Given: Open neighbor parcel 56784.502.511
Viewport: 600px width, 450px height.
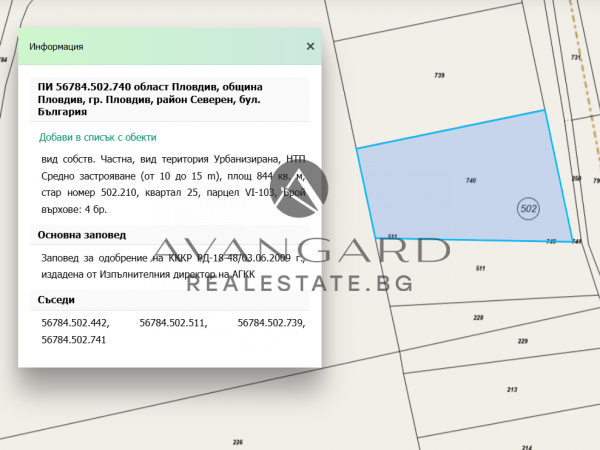Looking at the screenshot, I should click(x=173, y=323).
